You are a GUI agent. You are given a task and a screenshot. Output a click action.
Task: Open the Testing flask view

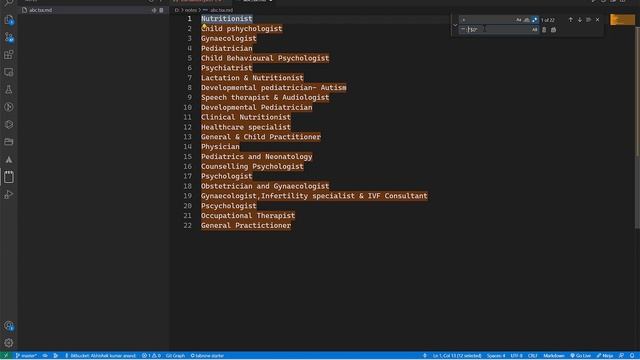[x=9, y=90]
